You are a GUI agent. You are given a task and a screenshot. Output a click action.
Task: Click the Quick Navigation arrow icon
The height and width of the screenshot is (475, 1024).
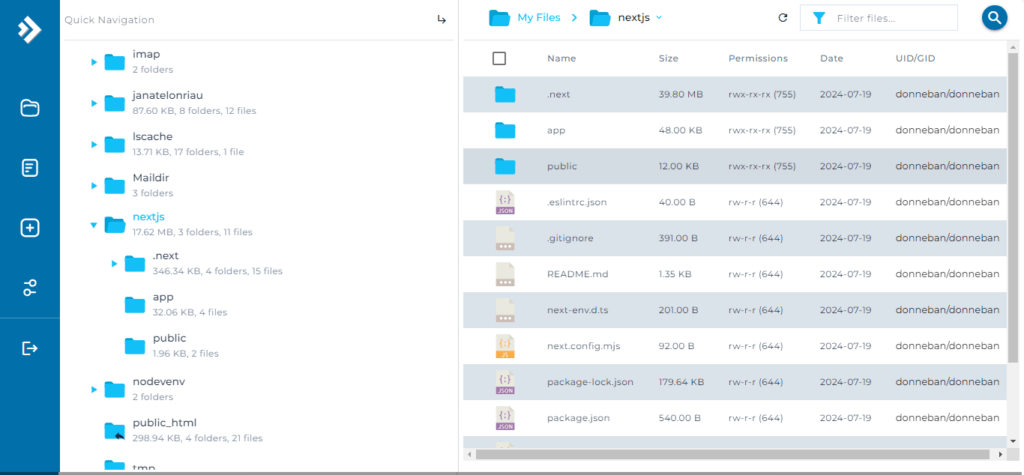(x=441, y=20)
